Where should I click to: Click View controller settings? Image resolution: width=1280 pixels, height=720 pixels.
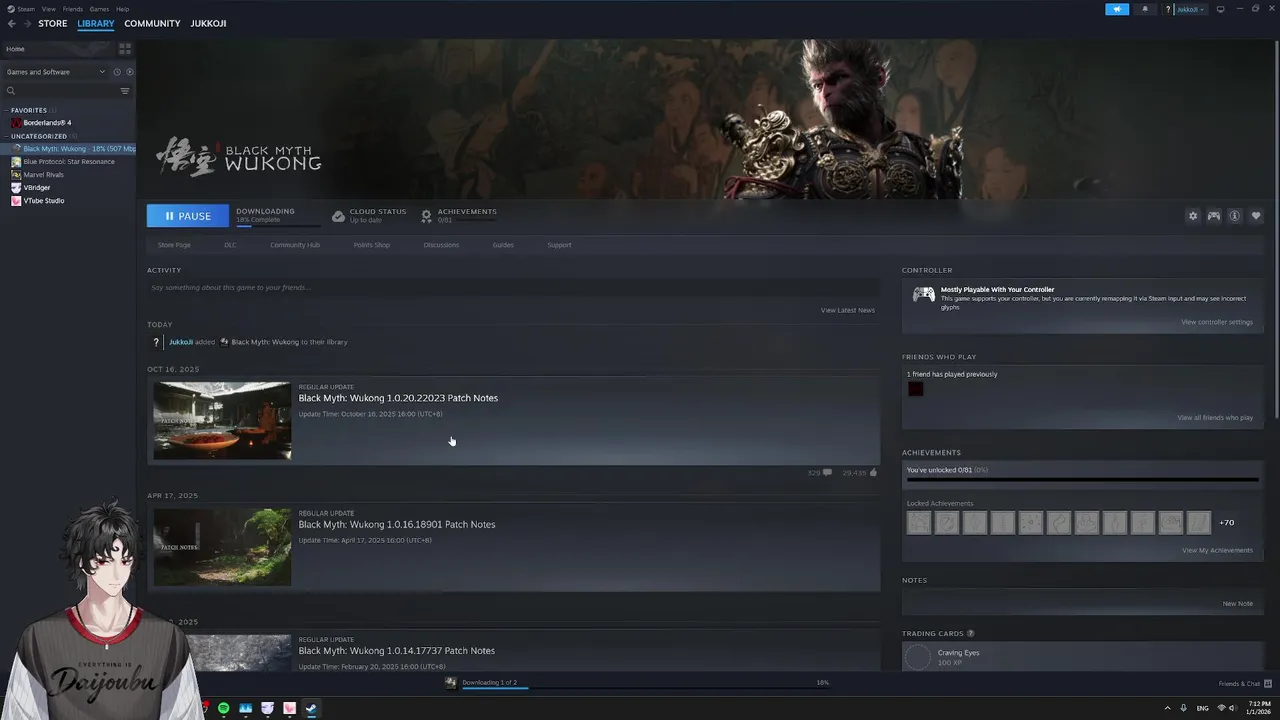(1217, 322)
